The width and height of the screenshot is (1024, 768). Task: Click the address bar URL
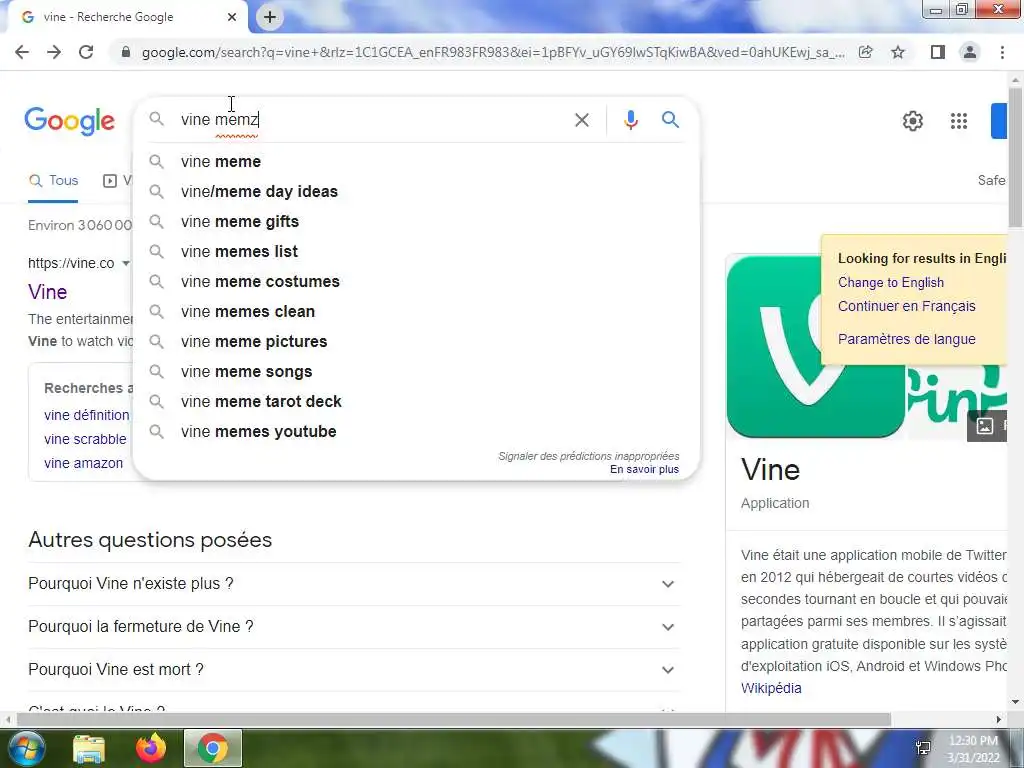coord(493,52)
